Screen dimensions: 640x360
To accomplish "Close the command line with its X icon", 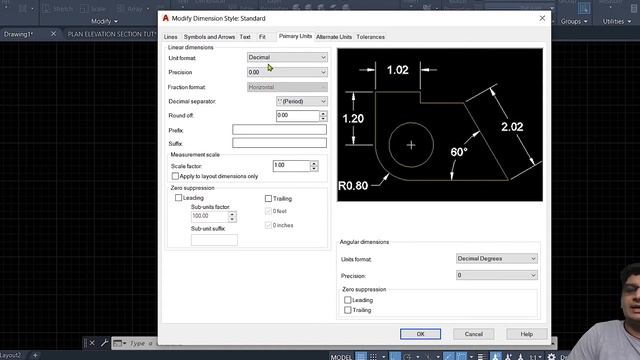I will (92, 343).
